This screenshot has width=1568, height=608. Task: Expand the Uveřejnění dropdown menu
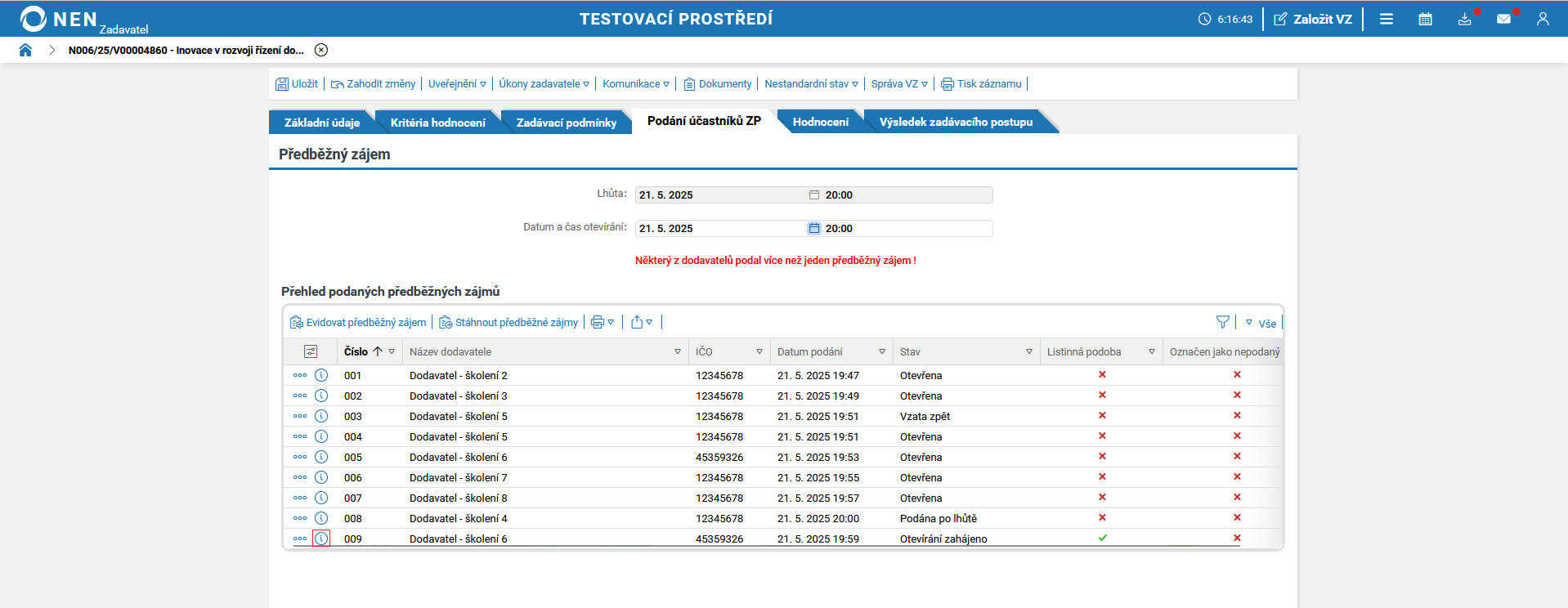[x=457, y=83]
